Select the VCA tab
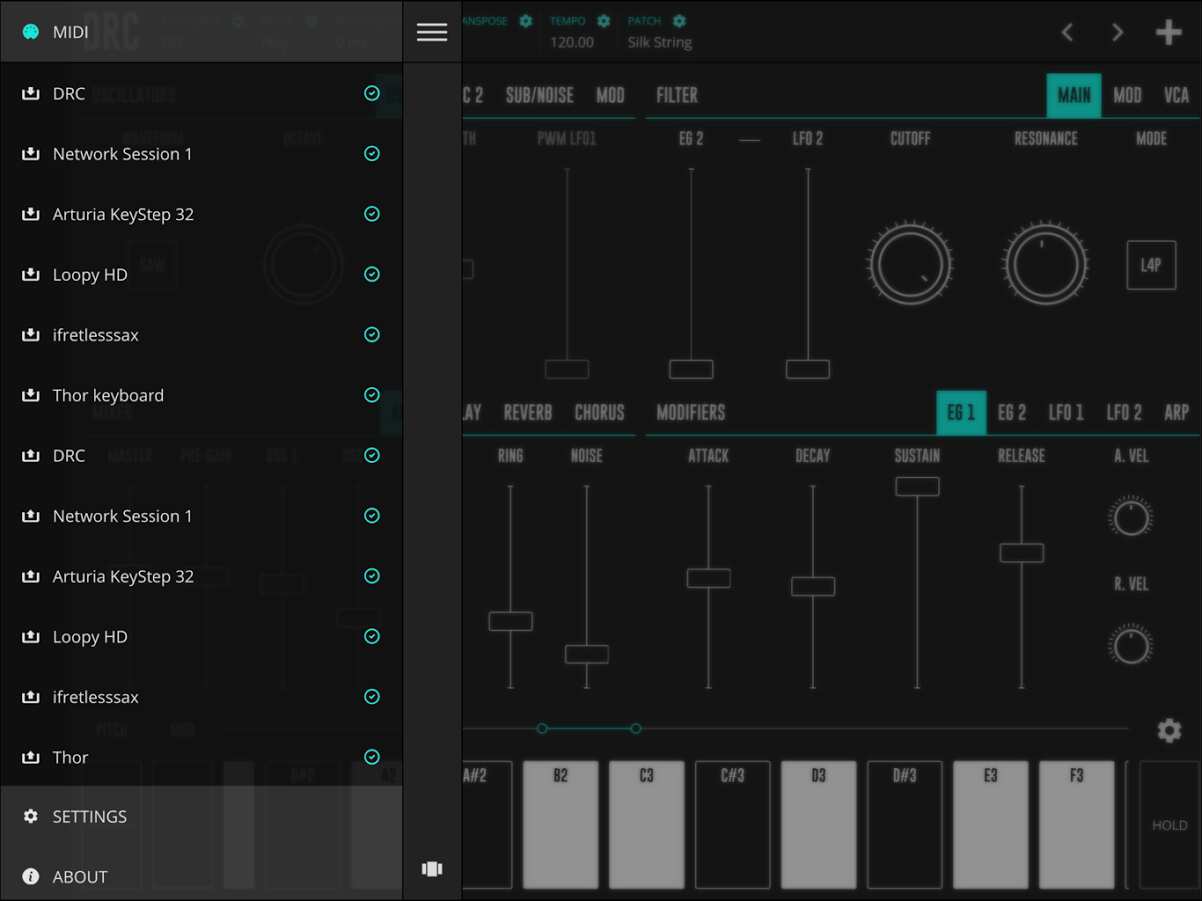The image size is (1202, 901). (x=1176, y=95)
